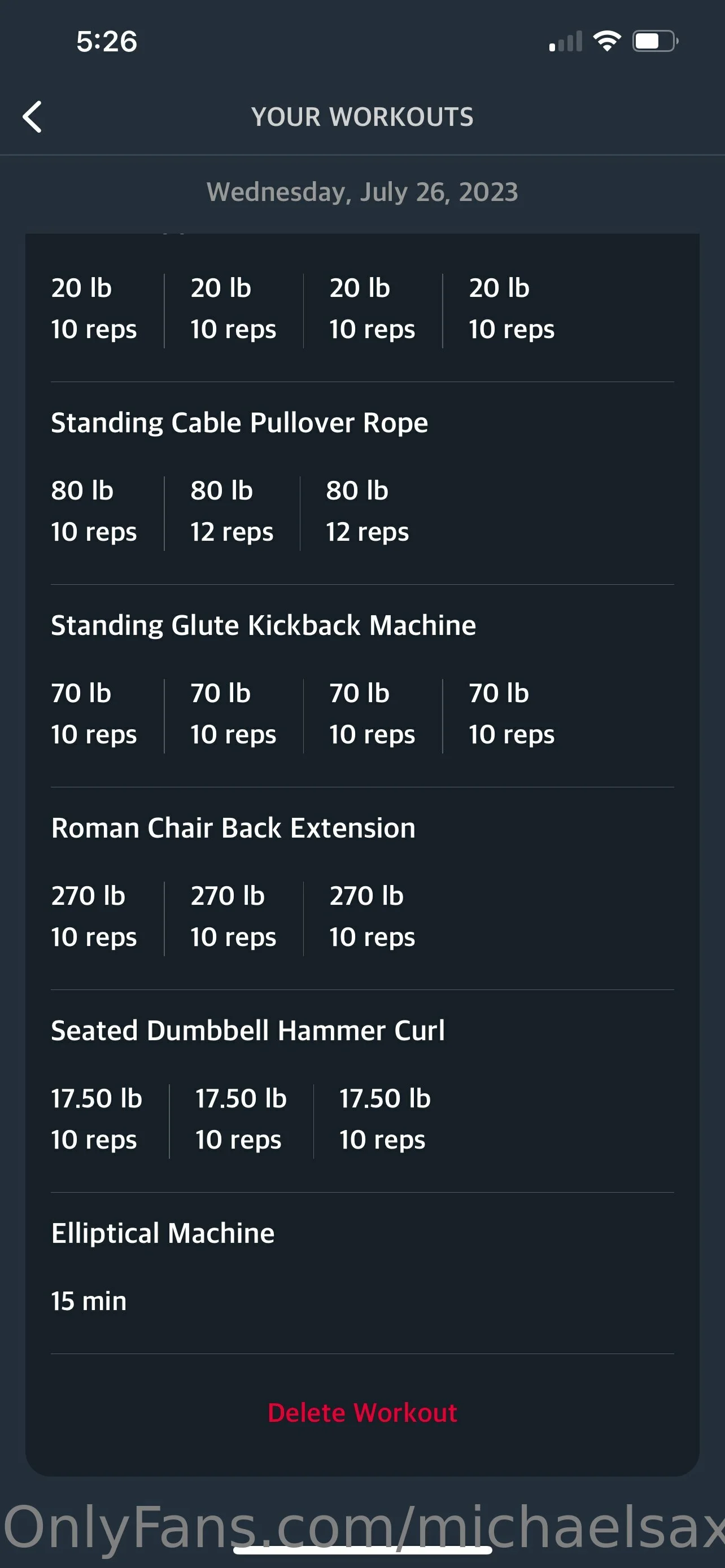Select fourth 70 lb glute kickback set
This screenshot has width=725, height=1568.
coord(512,713)
